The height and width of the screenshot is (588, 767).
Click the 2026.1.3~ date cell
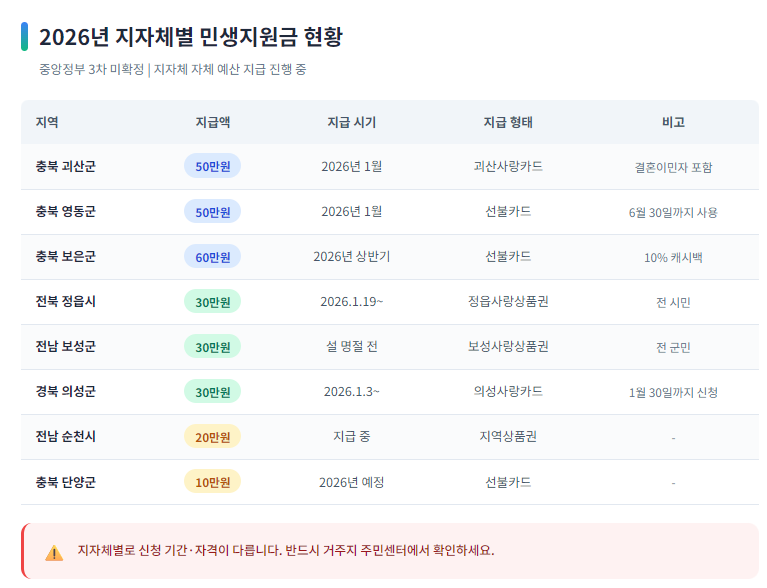352,391
